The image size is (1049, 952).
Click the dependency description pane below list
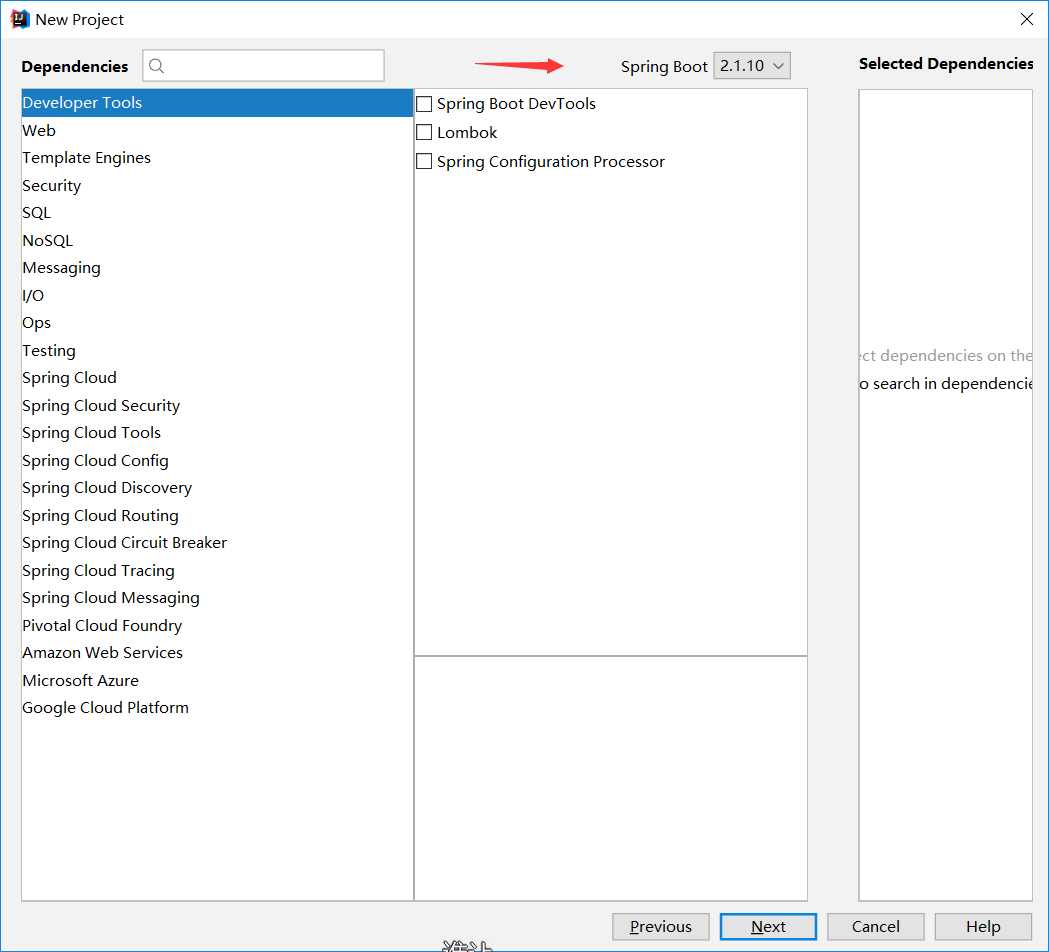611,779
